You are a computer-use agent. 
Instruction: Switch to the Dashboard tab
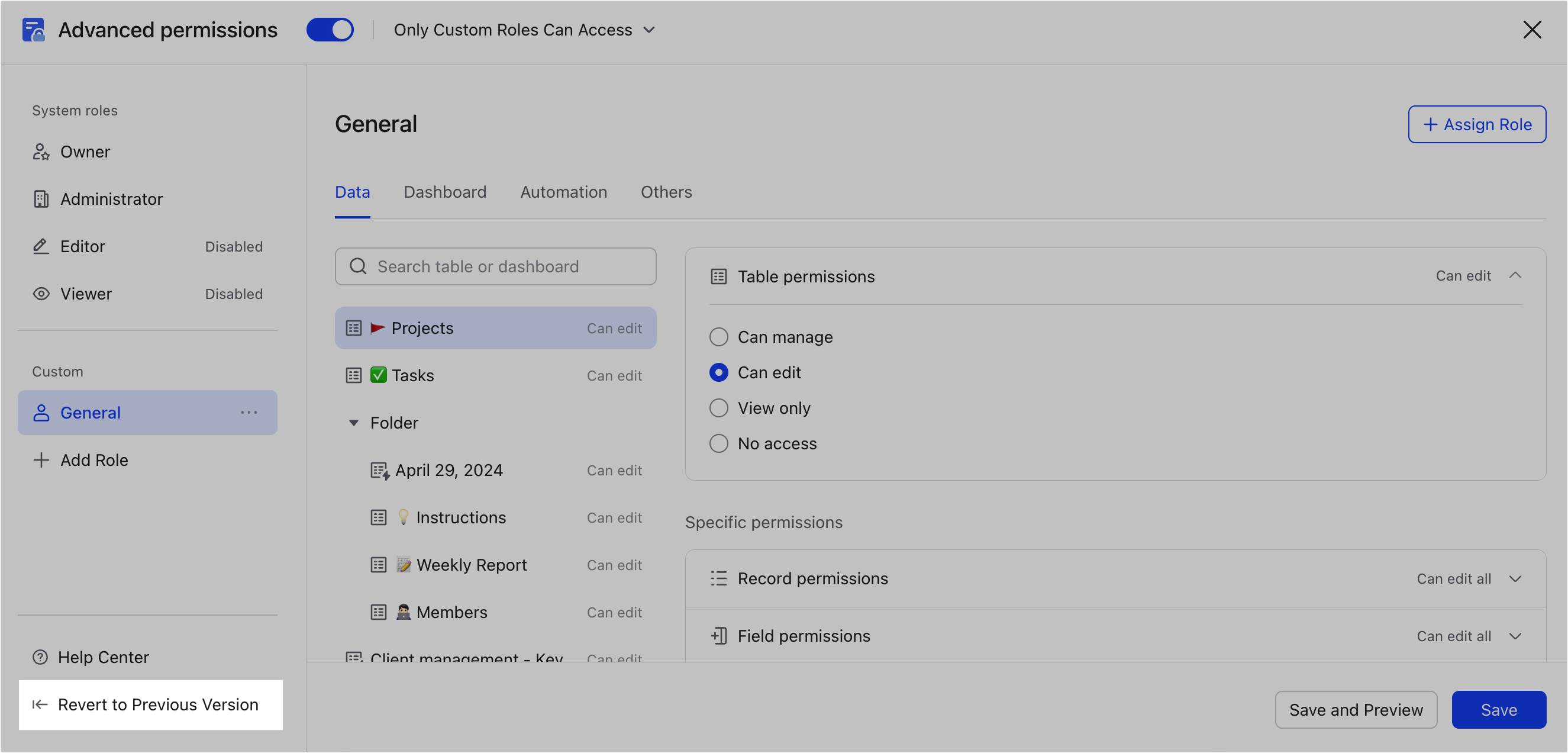445,192
